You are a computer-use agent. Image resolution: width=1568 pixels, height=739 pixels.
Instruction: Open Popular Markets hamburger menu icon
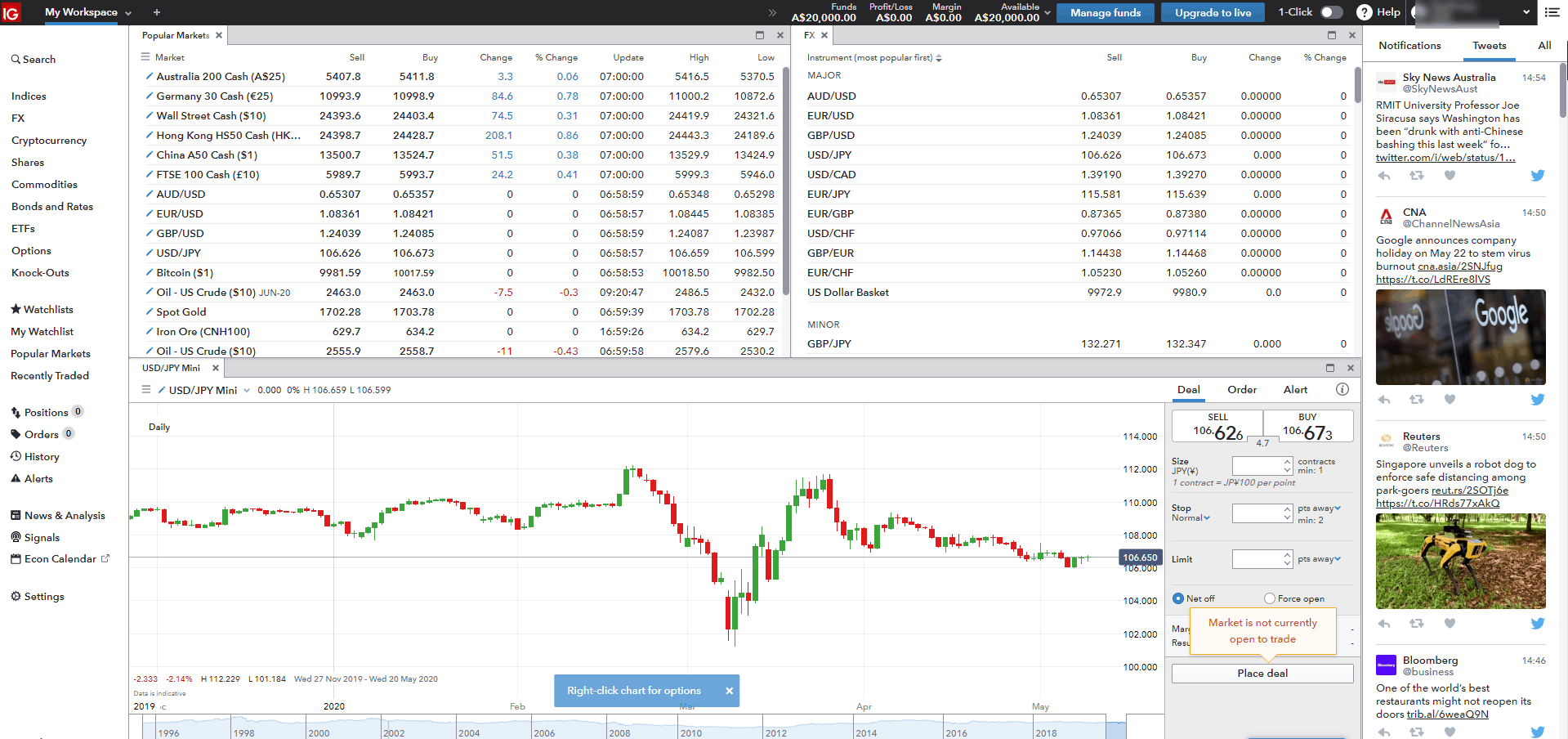[145, 57]
